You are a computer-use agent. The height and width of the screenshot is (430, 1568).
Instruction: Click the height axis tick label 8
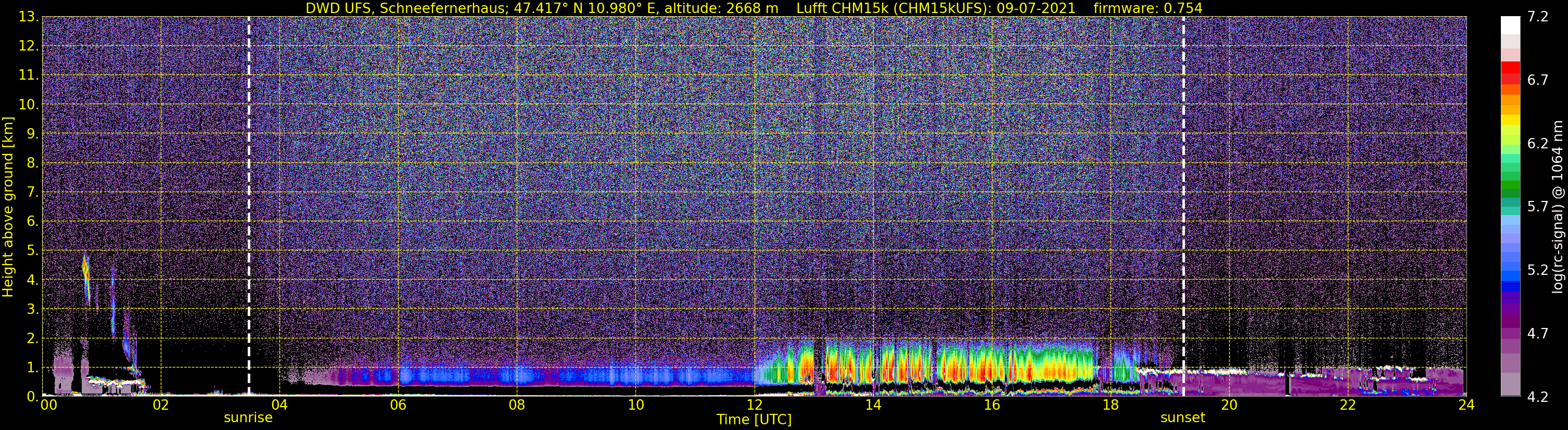coord(32,163)
